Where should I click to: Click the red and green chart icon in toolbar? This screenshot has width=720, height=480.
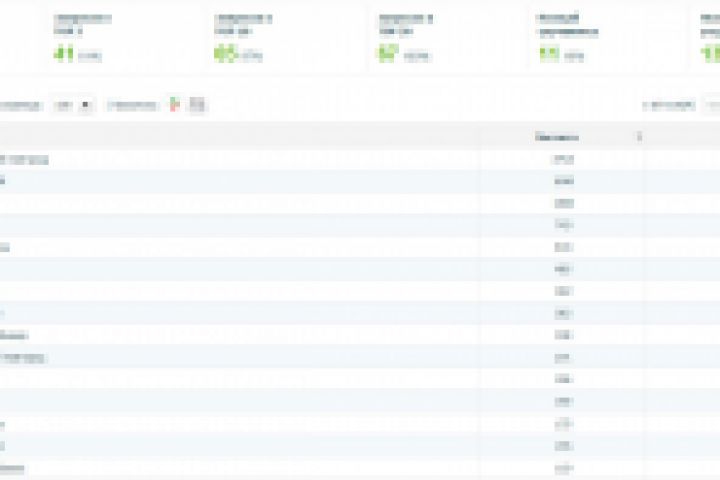[174, 105]
